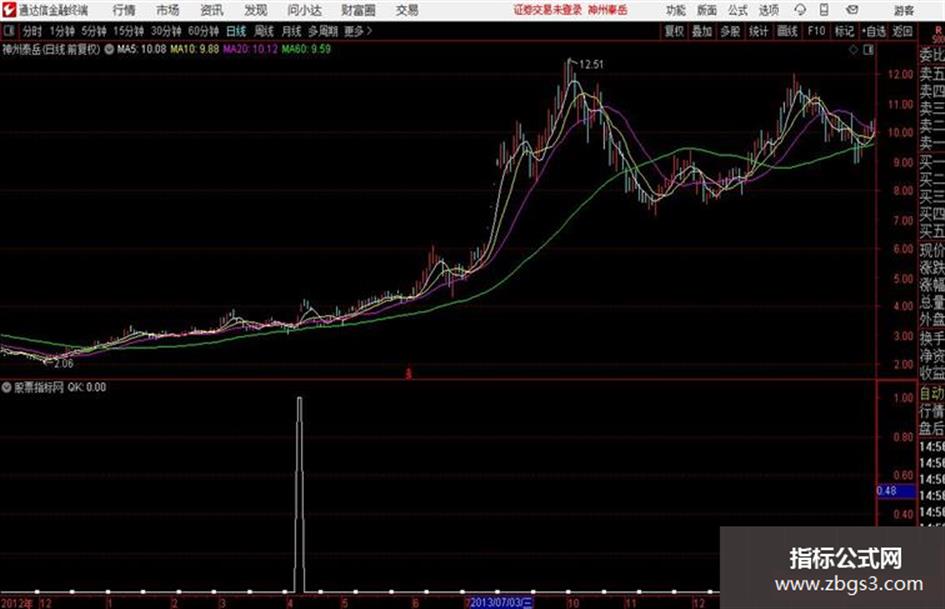The width and height of the screenshot is (945, 609).
Task: Toggle the side panel icon near diamond
Action: [x=868, y=50]
